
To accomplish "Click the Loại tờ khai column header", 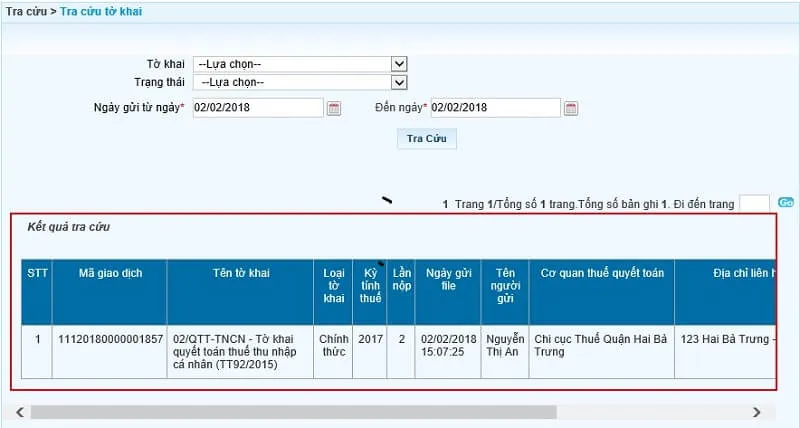I will point(333,292).
